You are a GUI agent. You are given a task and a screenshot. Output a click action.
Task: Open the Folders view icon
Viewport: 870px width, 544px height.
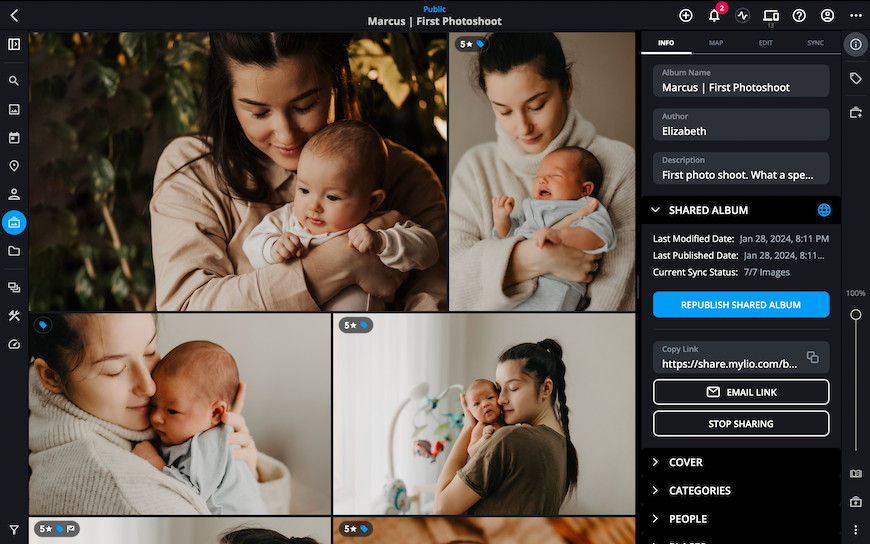[x=14, y=251]
